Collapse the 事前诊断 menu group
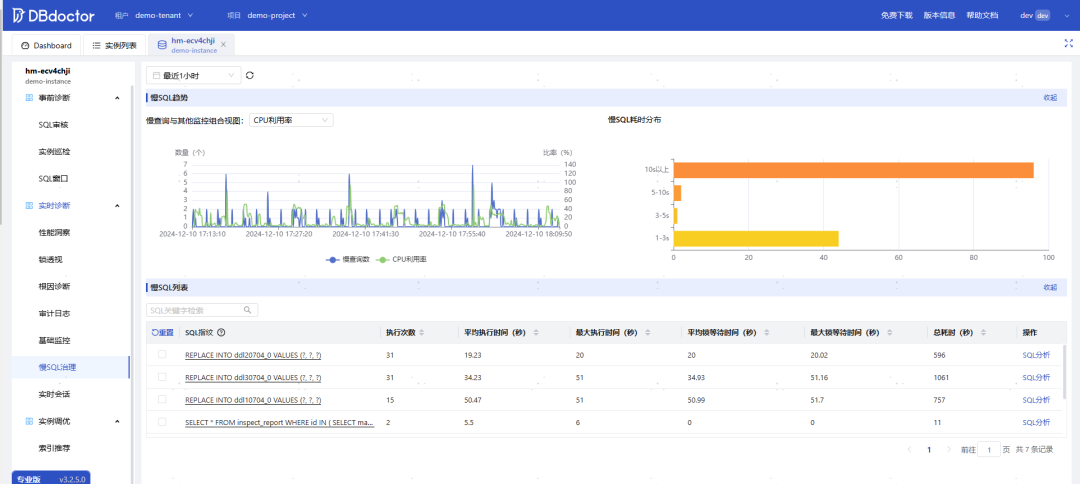This screenshot has height=484, width=1080. (x=117, y=98)
